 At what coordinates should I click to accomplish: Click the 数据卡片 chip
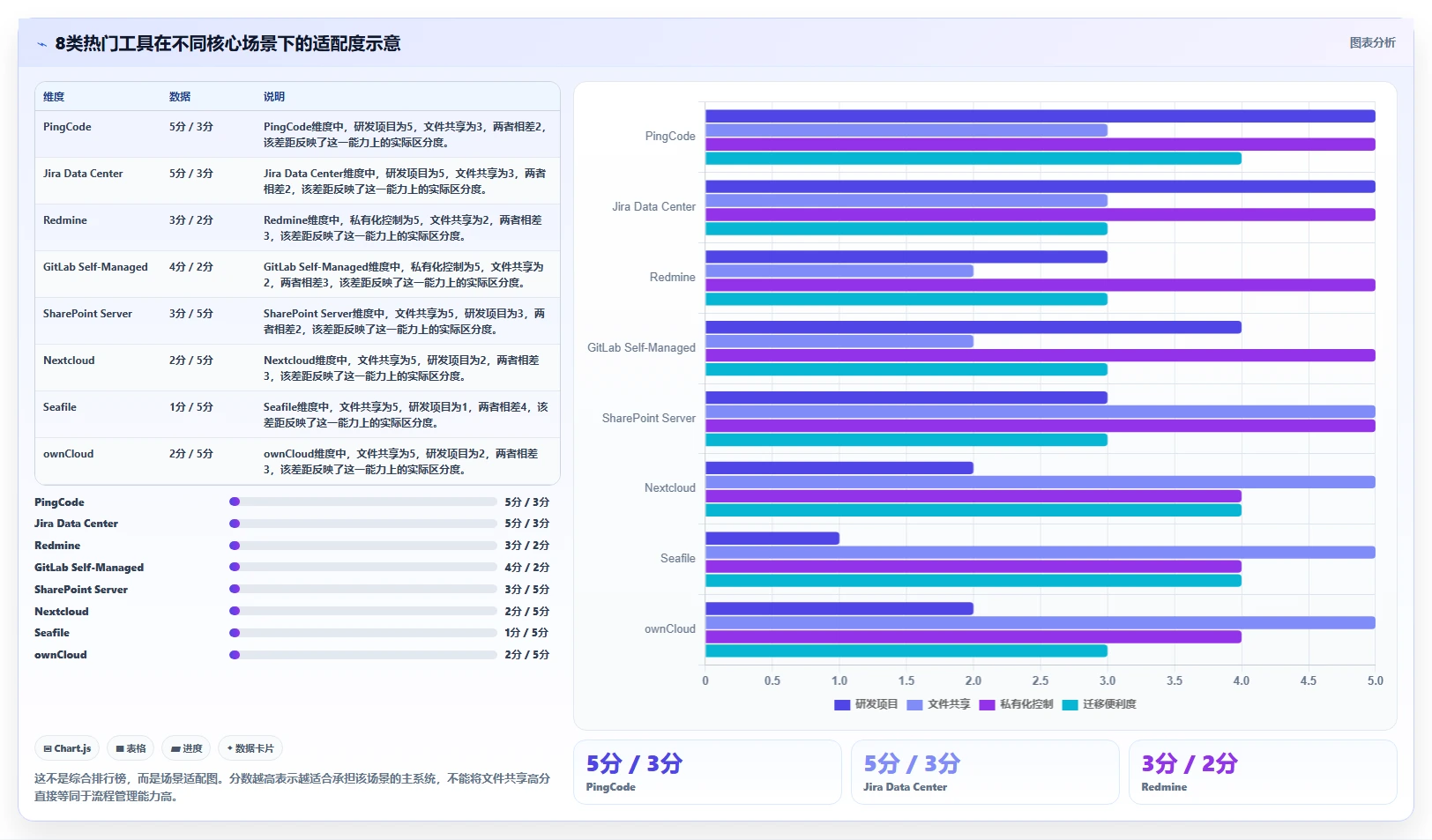point(250,748)
